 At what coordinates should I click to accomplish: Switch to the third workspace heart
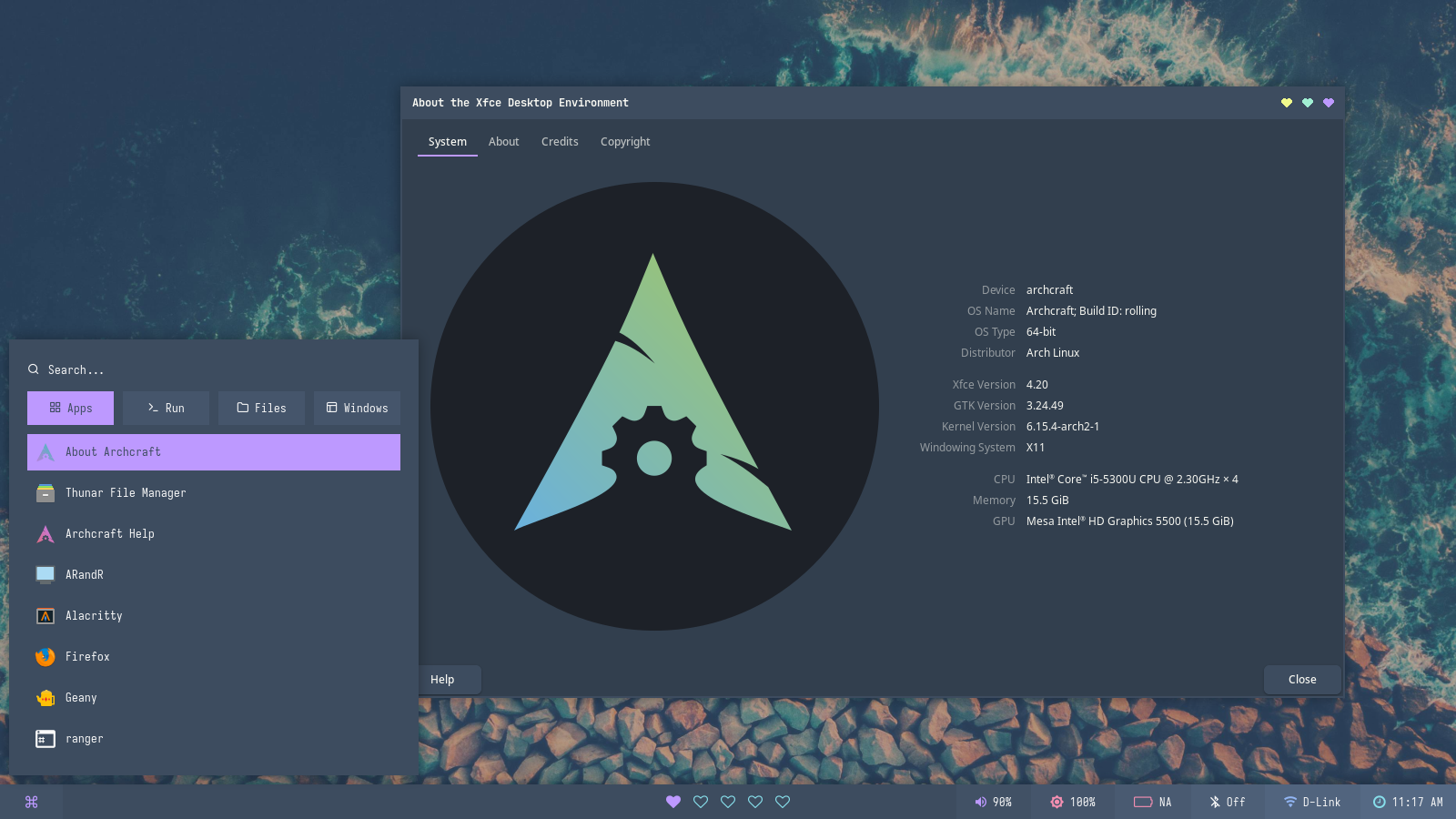pos(728,802)
